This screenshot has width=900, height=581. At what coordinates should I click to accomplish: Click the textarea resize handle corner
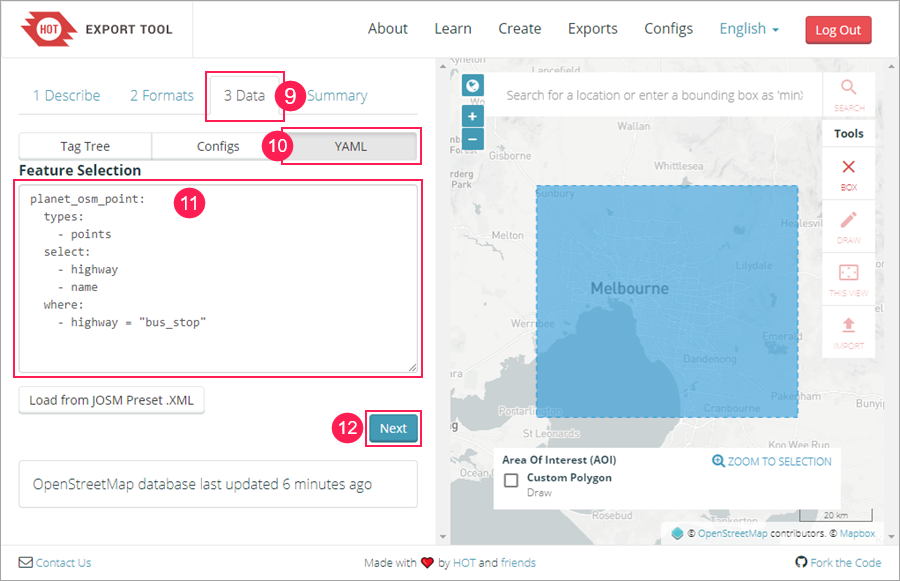[413, 368]
